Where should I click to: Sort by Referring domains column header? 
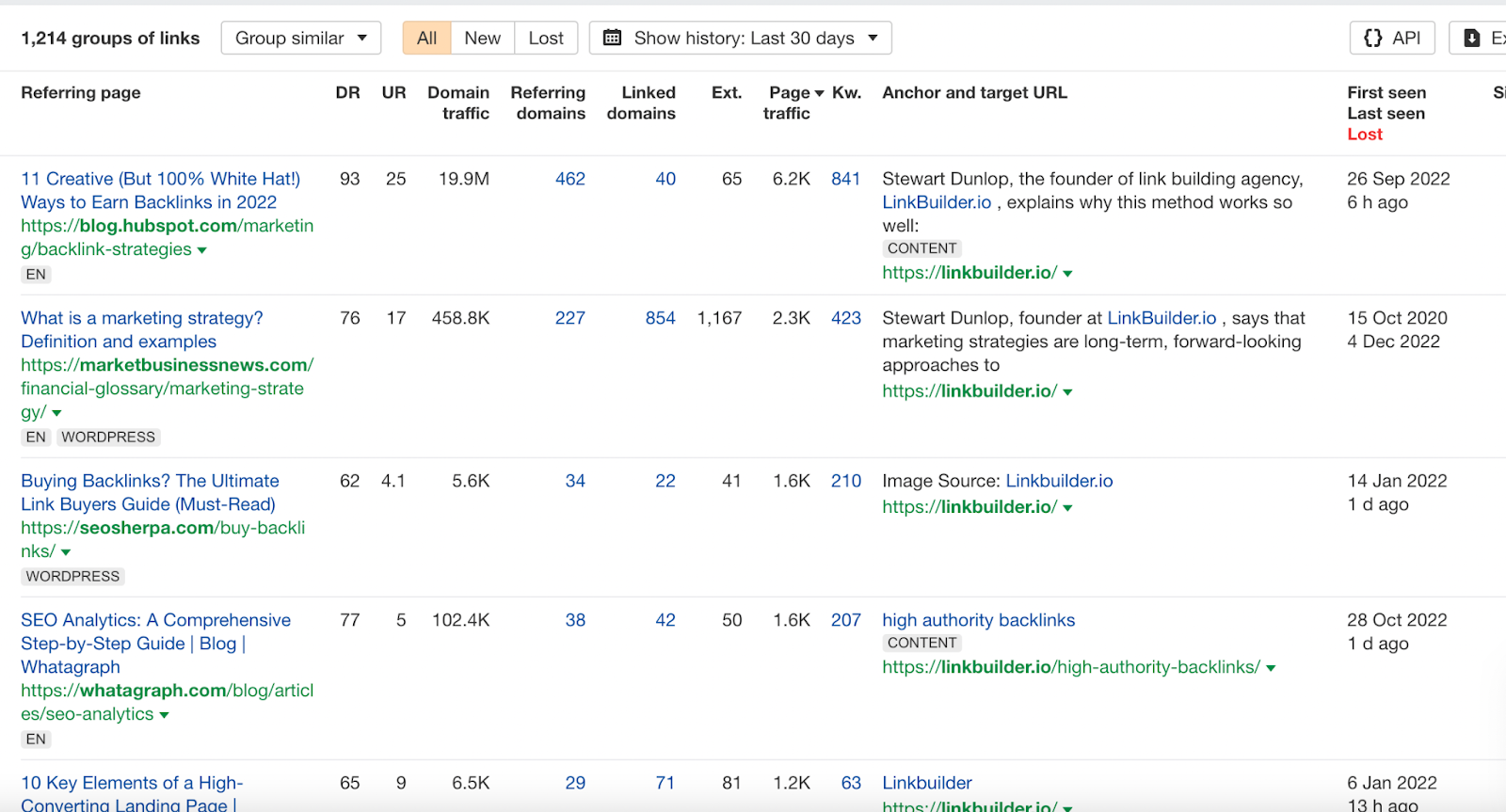(x=548, y=103)
